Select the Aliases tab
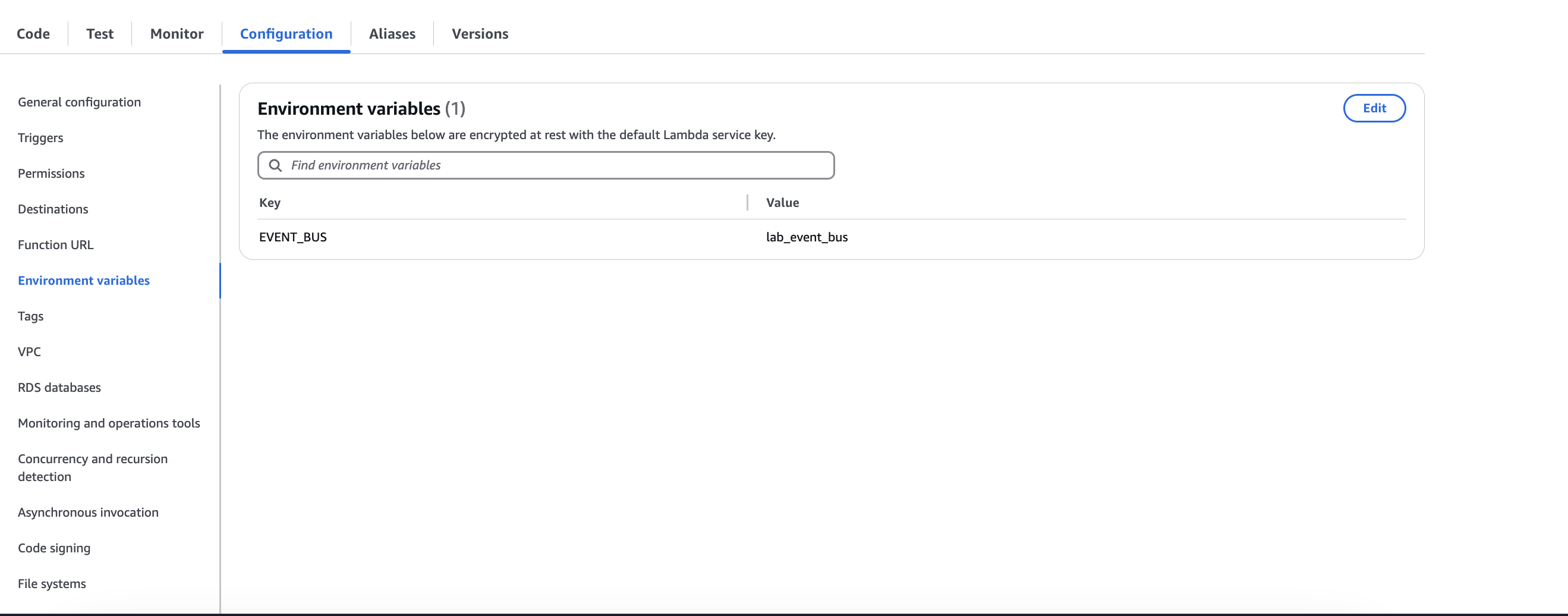1568x616 pixels. [x=392, y=33]
